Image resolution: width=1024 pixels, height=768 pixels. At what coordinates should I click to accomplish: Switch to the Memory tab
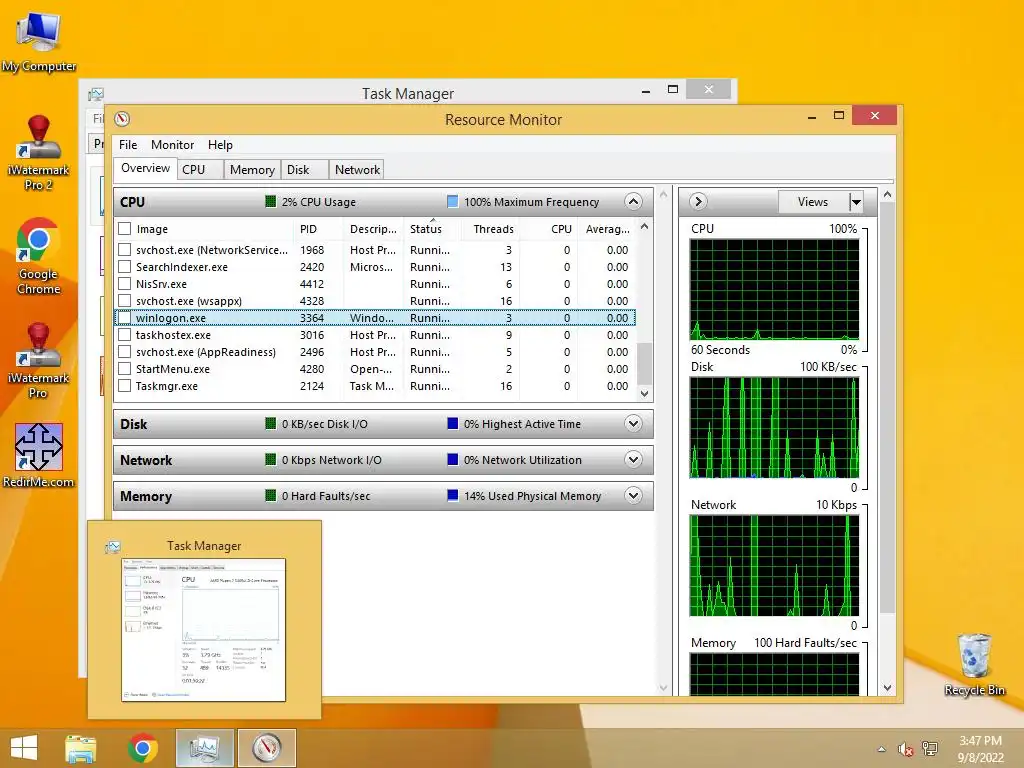(x=252, y=169)
